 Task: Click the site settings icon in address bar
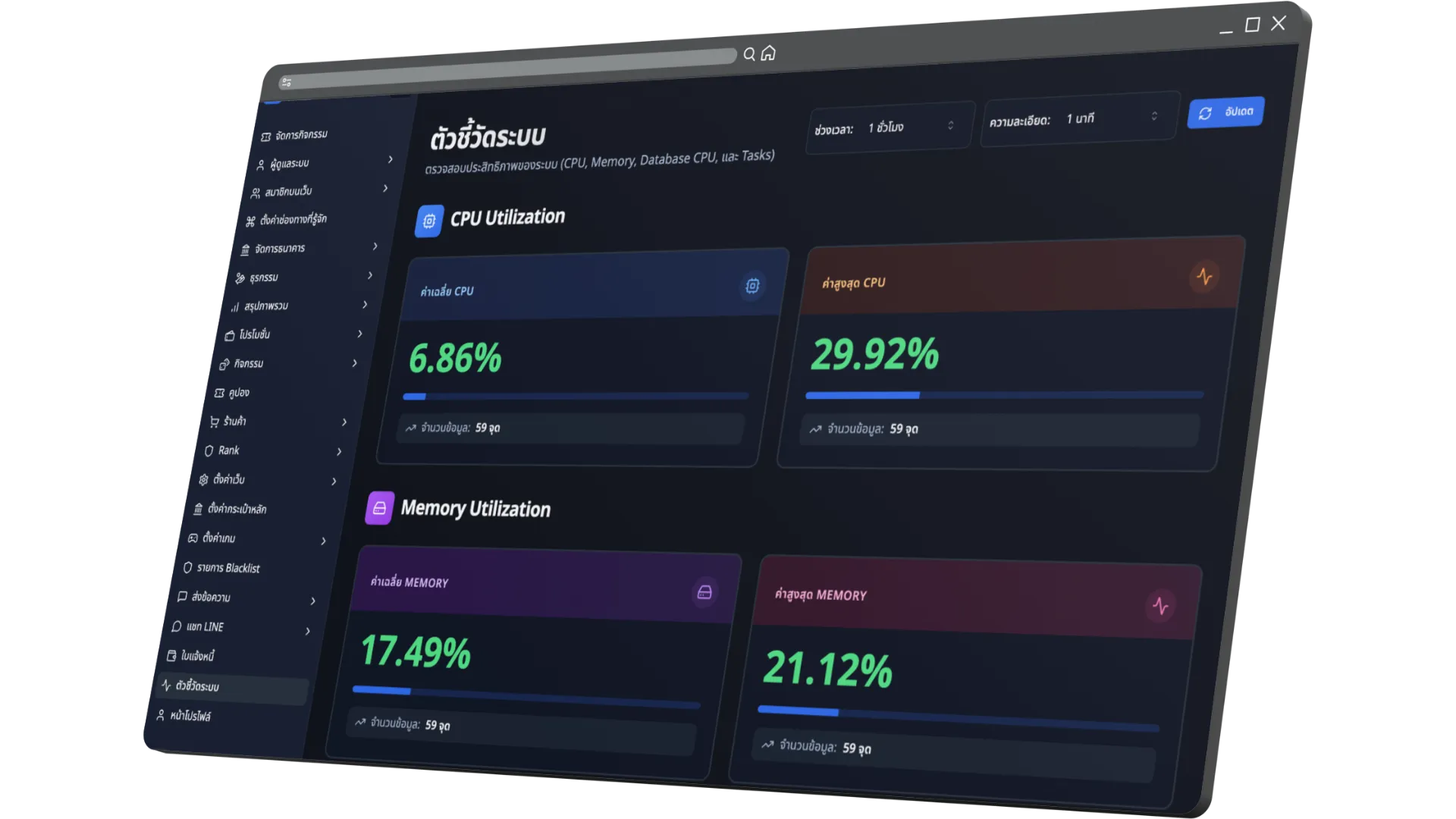pos(286,82)
